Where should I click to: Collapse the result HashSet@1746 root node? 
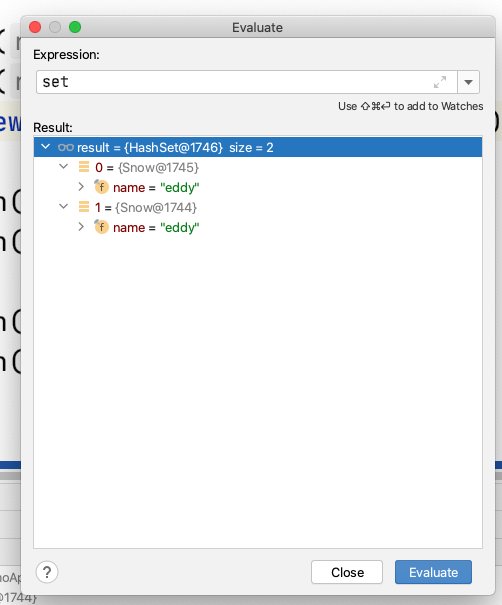46,147
